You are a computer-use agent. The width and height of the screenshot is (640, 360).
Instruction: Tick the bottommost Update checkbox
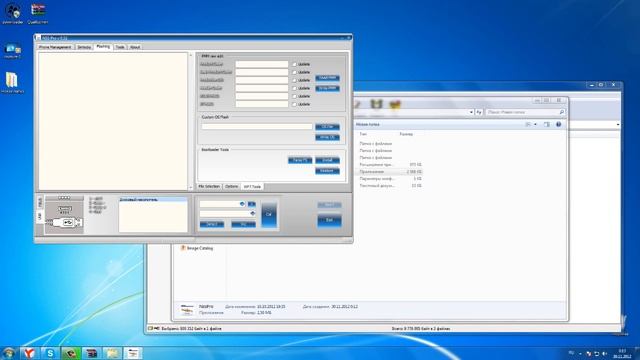(294, 104)
